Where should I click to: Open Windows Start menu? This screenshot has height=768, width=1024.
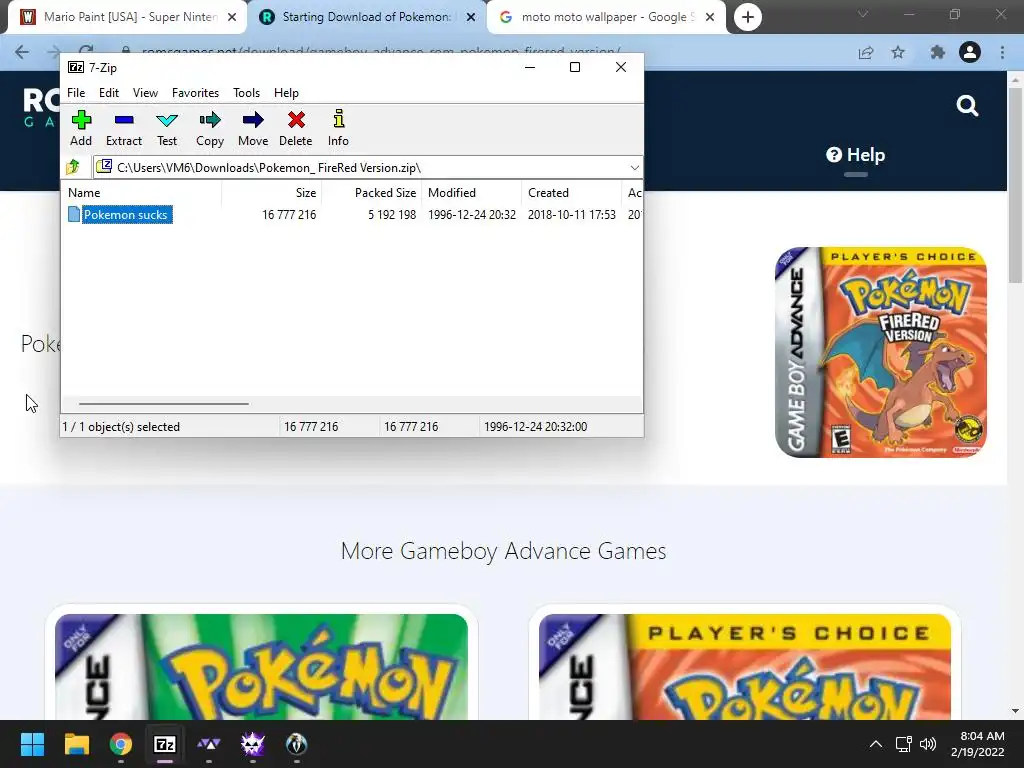(32, 744)
